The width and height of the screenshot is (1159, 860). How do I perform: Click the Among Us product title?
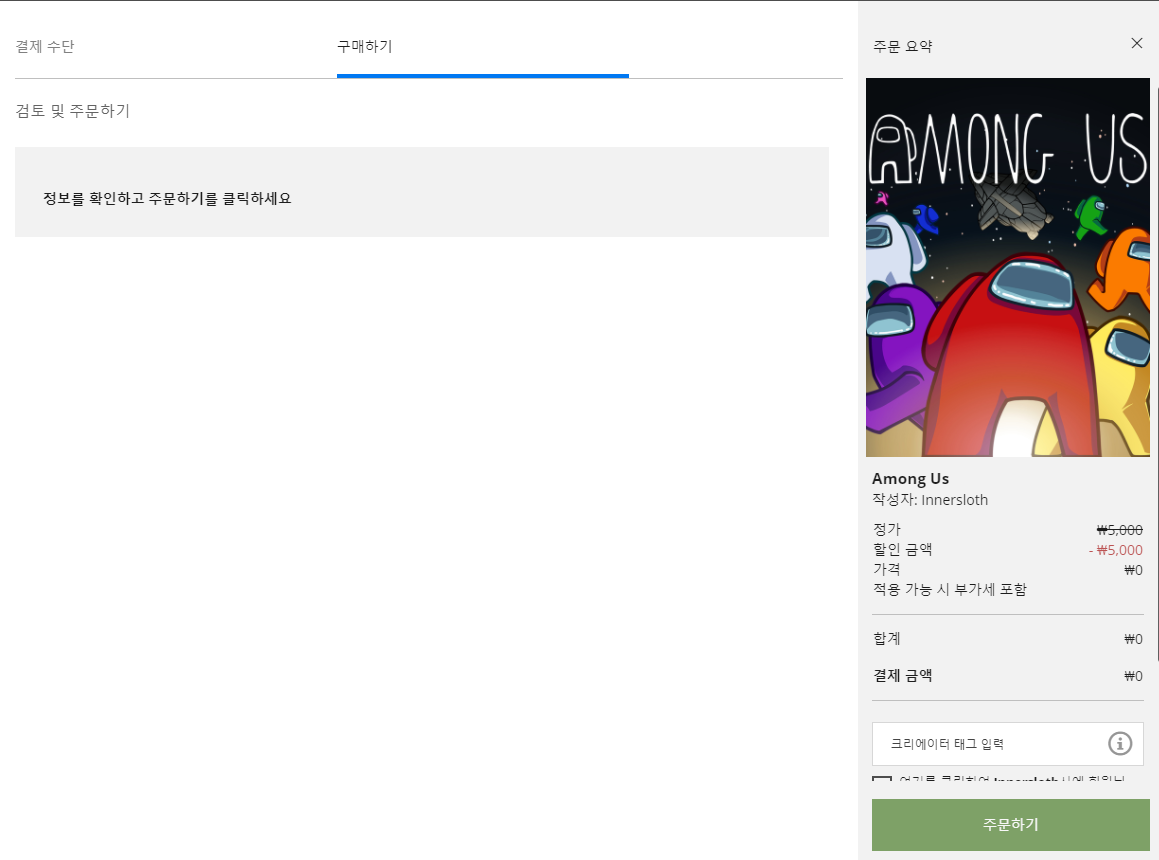[x=910, y=478]
